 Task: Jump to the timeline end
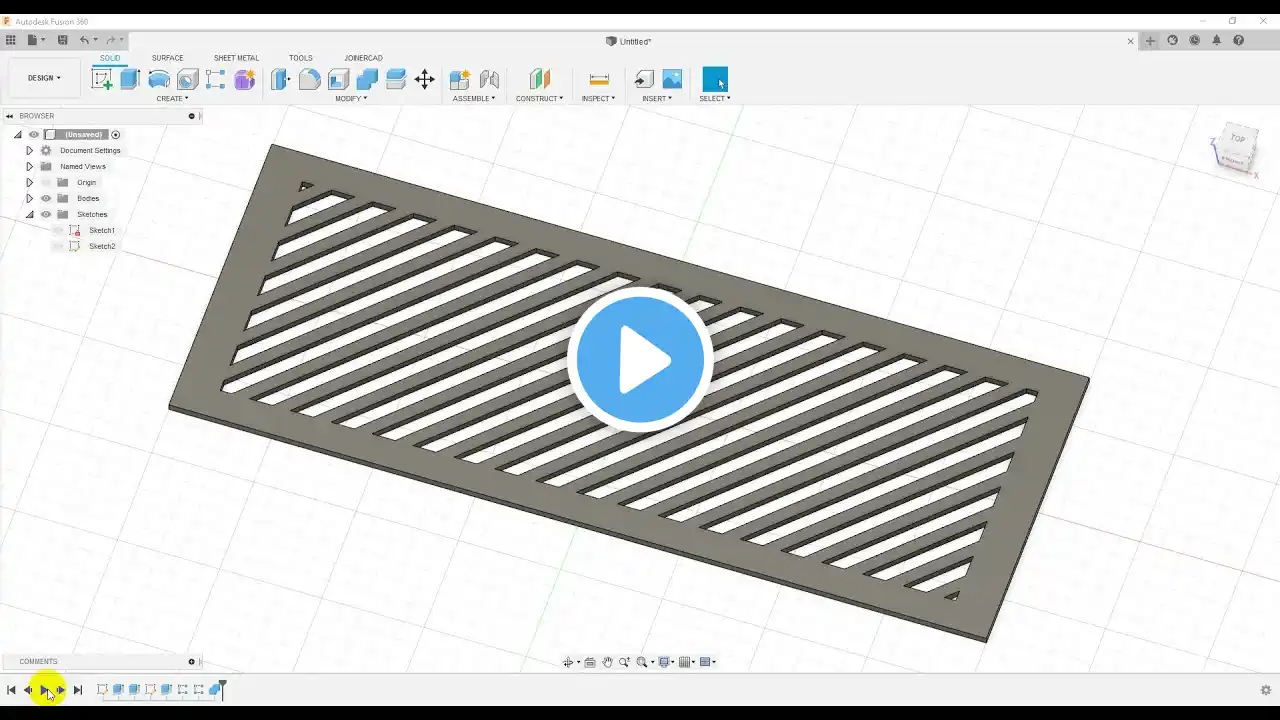click(x=78, y=690)
